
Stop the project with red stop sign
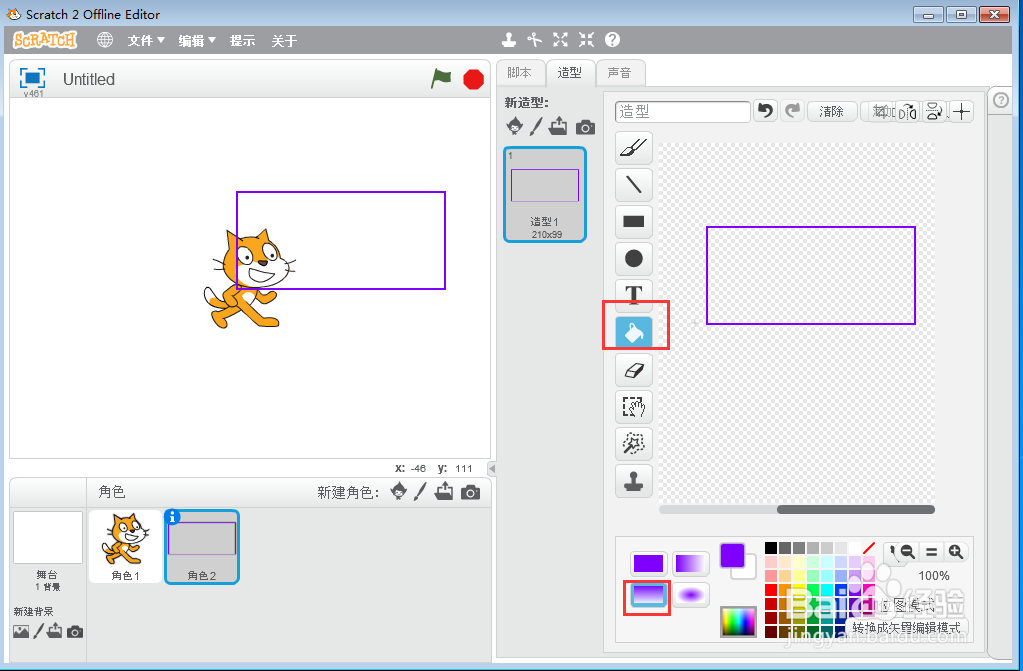tap(474, 80)
